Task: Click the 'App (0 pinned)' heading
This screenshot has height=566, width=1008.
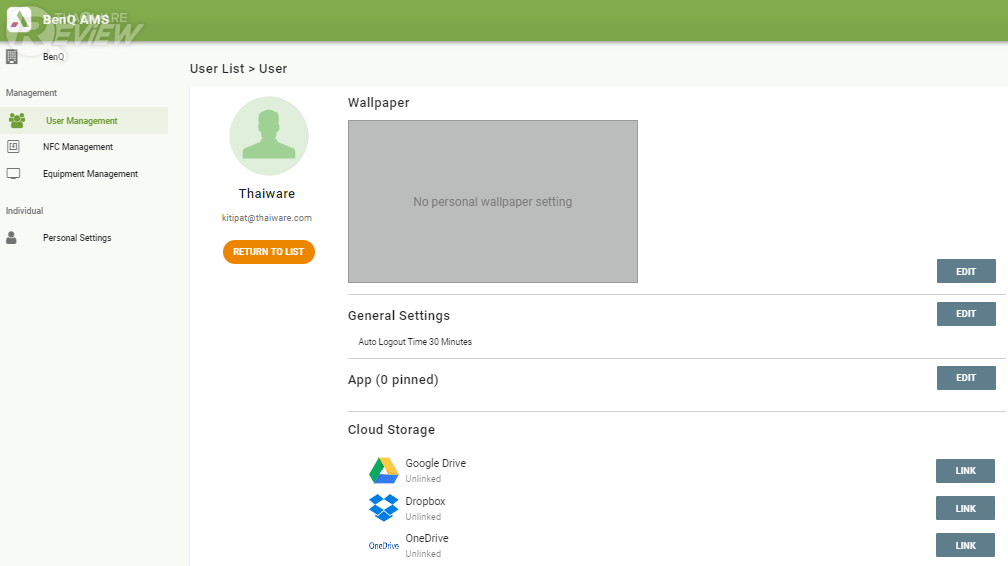Action: 393,379
